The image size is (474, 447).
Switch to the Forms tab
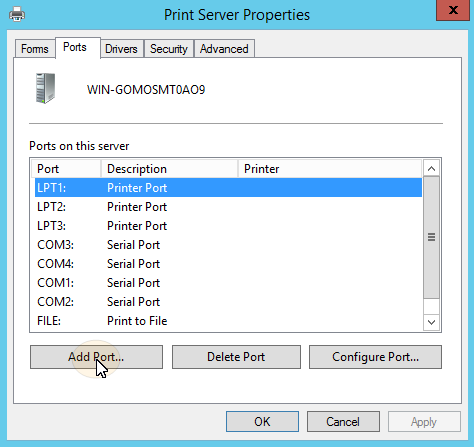point(35,49)
